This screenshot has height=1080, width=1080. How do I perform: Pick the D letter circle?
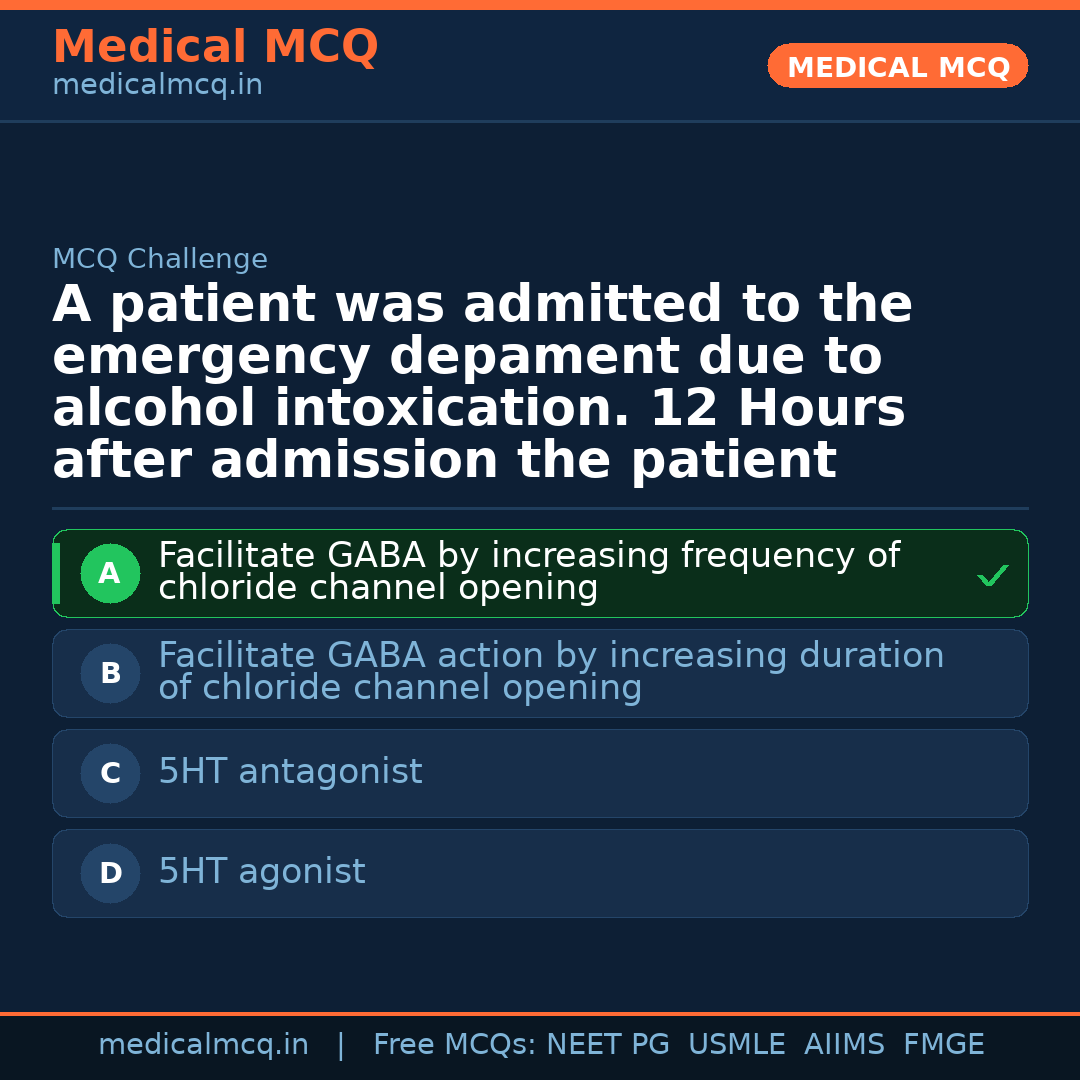tap(110, 874)
